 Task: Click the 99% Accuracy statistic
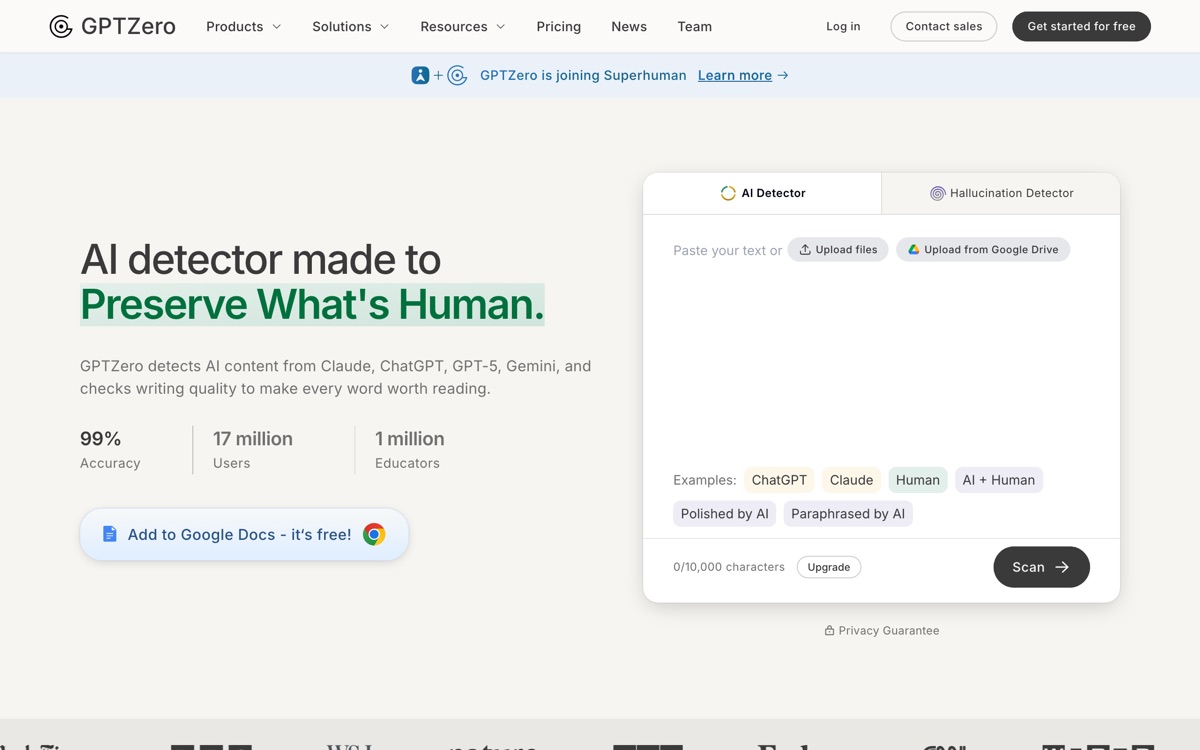110,450
